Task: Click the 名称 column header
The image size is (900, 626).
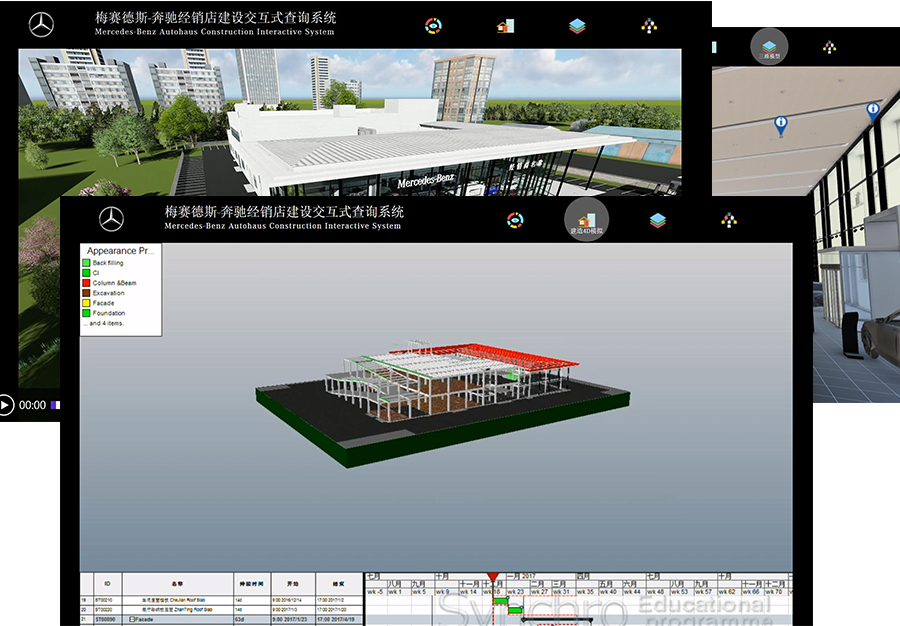Action: pos(177,584)
